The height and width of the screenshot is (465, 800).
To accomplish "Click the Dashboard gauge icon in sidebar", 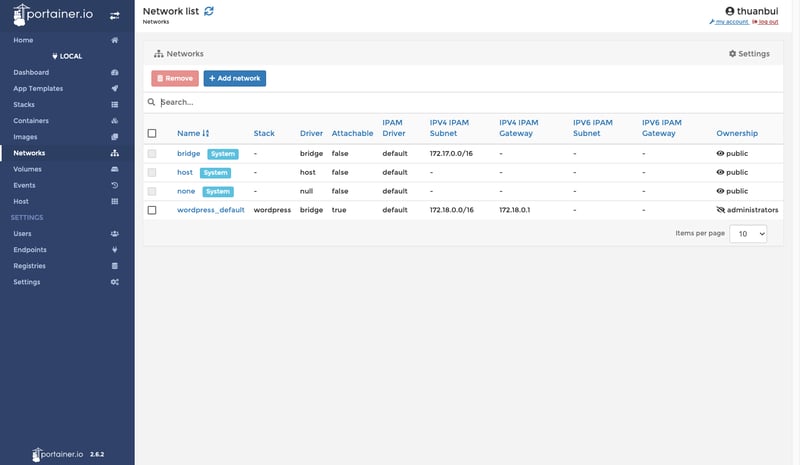I will coord(115,73).
